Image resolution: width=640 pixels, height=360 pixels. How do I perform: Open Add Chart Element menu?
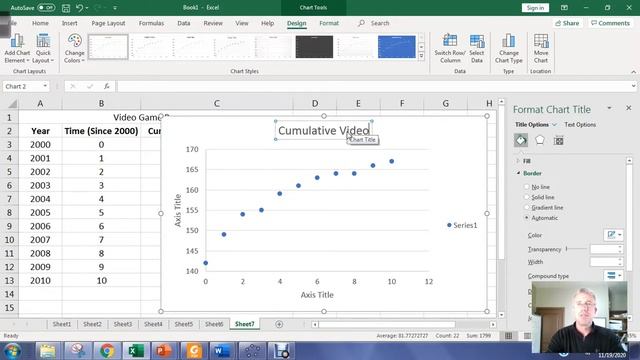tap(17, 49)
